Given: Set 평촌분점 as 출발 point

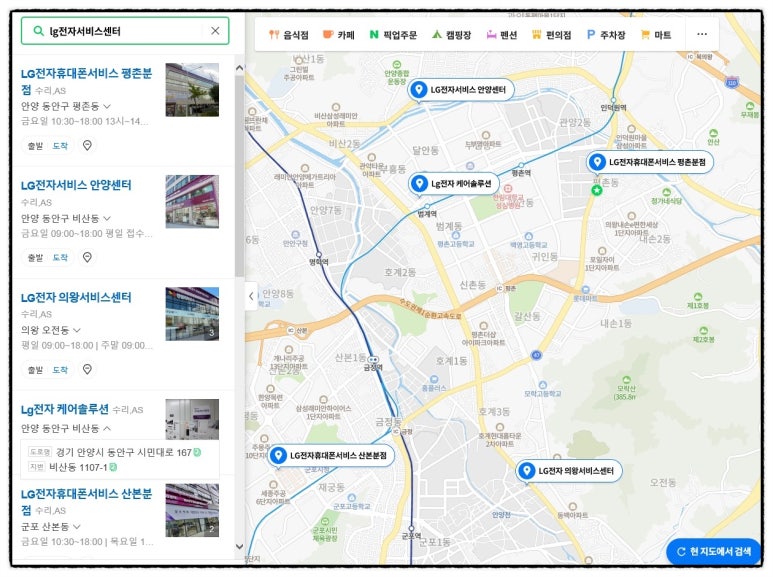Looking at the screenshot, I should point(35,146).
